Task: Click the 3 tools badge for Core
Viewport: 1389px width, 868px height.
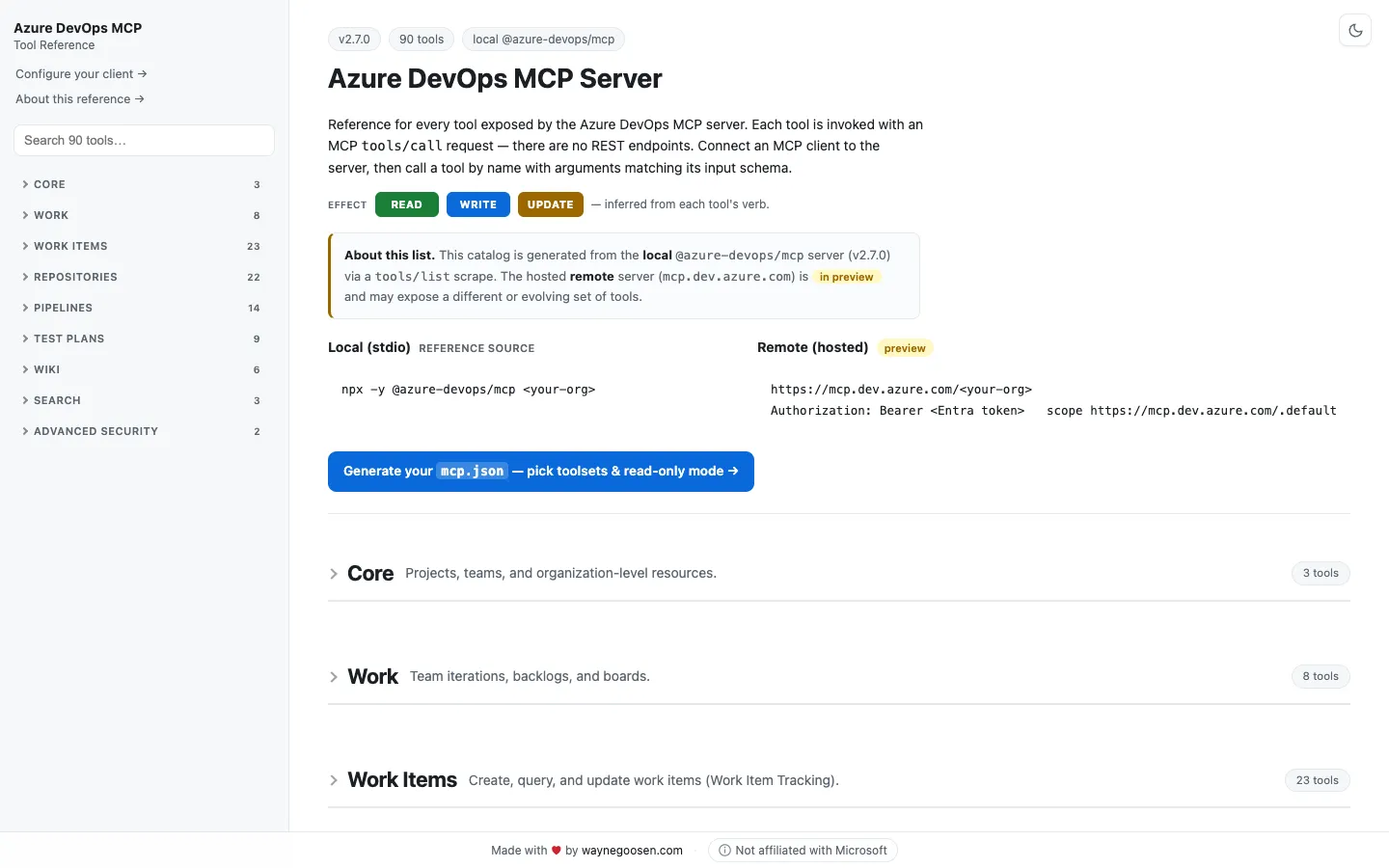Action: click(x=1321, y=573)
